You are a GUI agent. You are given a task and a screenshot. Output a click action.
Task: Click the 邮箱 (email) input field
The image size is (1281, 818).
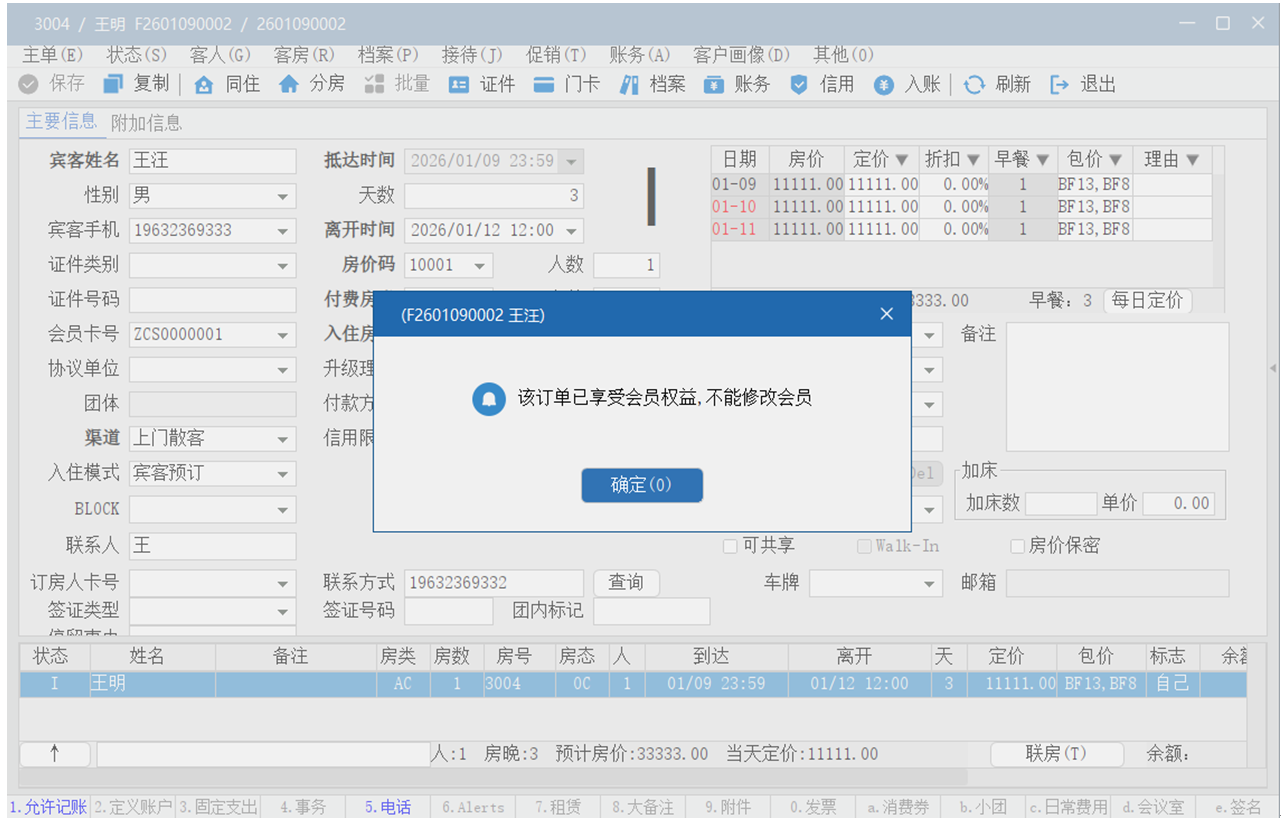pyautogui.click(x=1117, y=583)
